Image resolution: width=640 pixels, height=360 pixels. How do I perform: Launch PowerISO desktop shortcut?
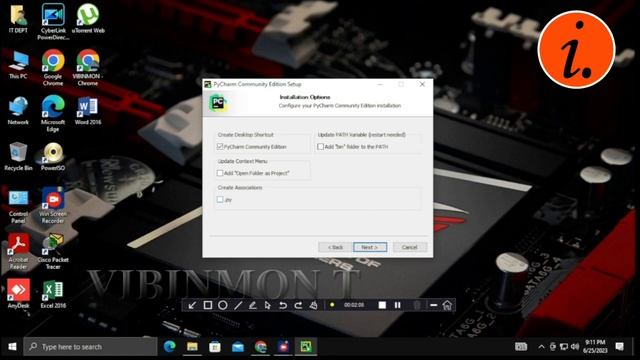click(53, 156)
